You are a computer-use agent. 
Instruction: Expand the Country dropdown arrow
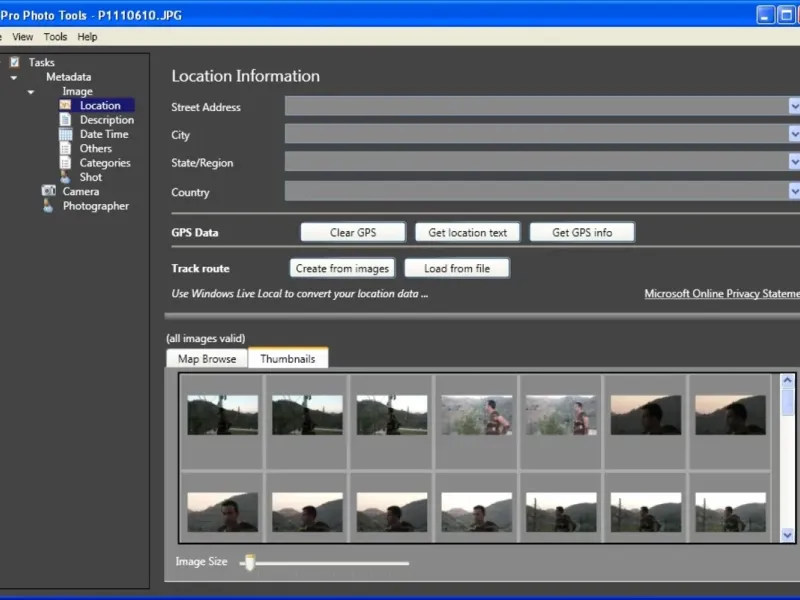click(793, 191)
